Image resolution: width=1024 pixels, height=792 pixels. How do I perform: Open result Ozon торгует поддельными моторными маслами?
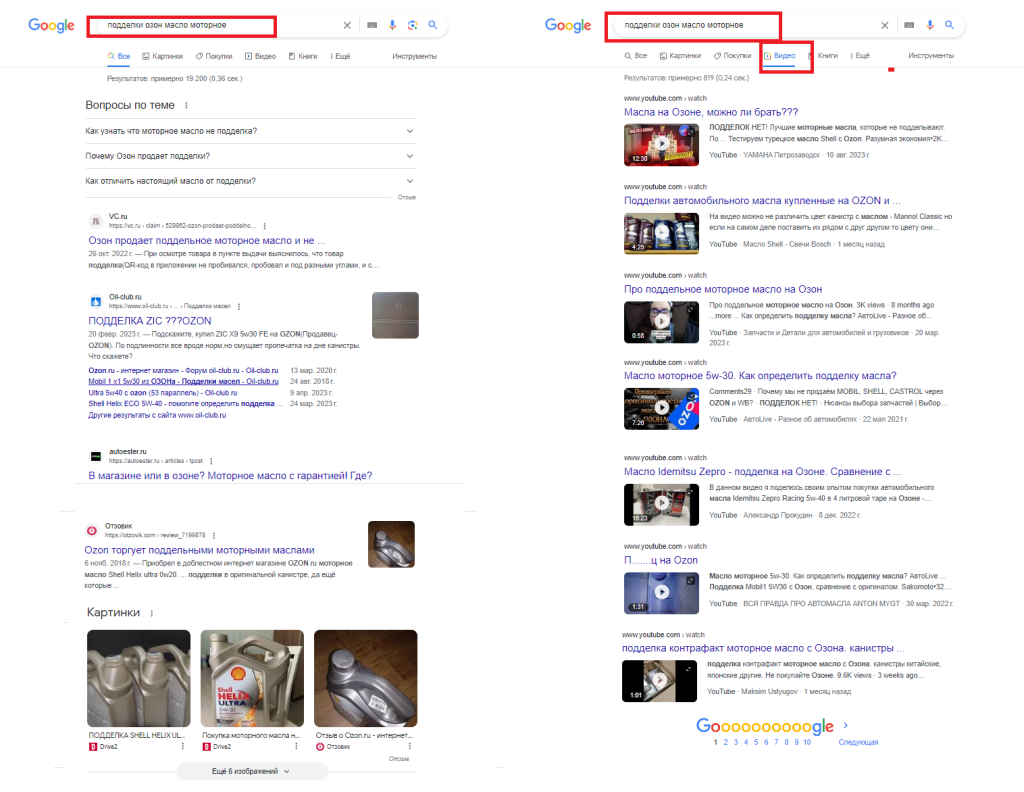[199, 550]
